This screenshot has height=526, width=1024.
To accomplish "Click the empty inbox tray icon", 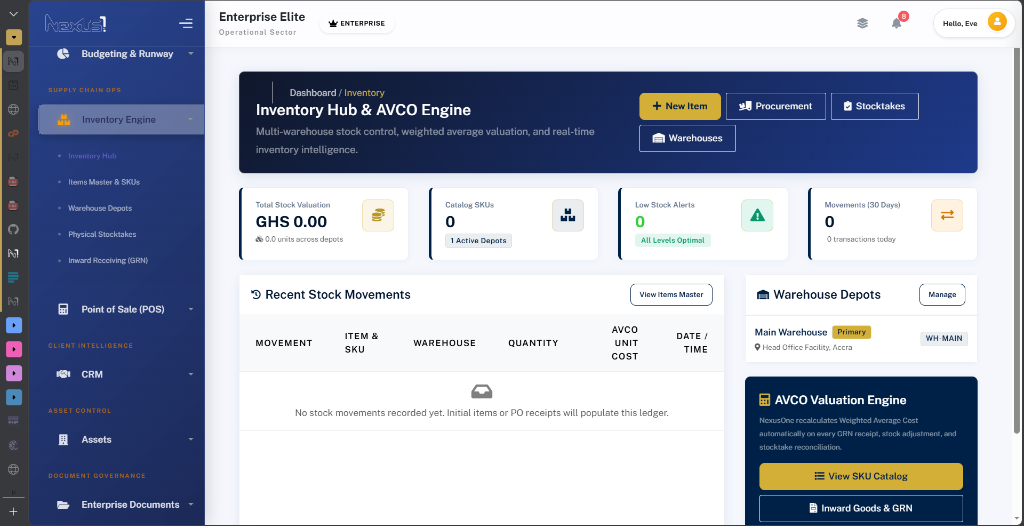I will [481, 392].
